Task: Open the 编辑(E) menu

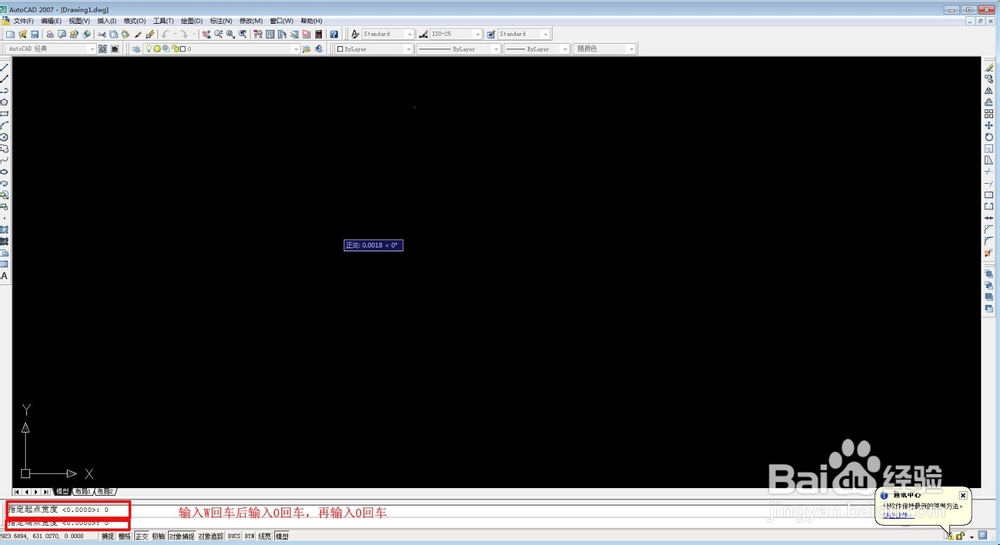Action: click(x=51, y=21)
